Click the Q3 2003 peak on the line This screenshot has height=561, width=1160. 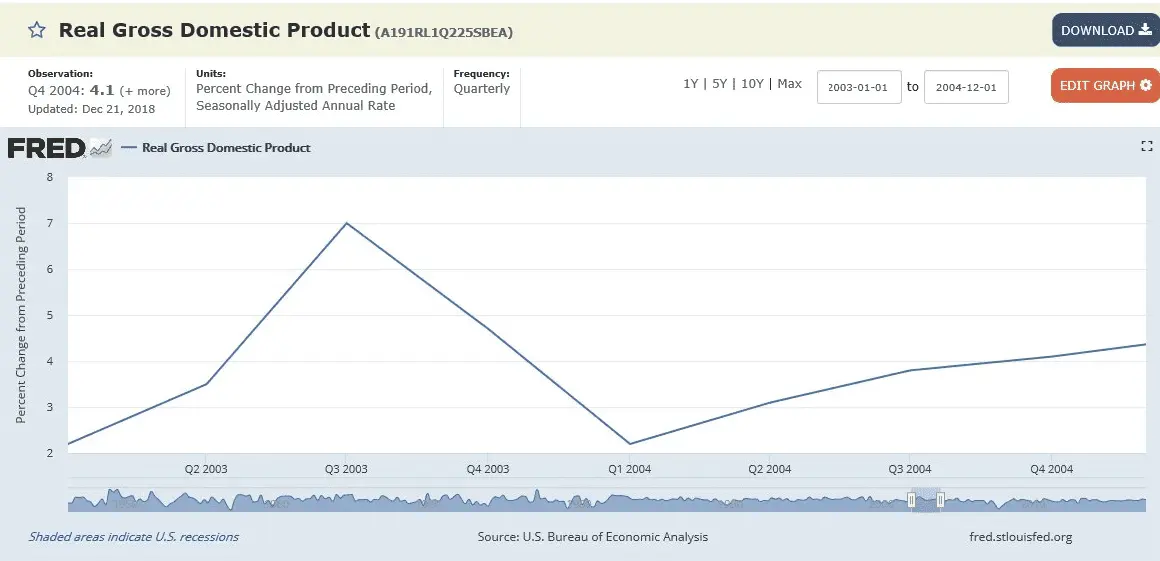347,223
